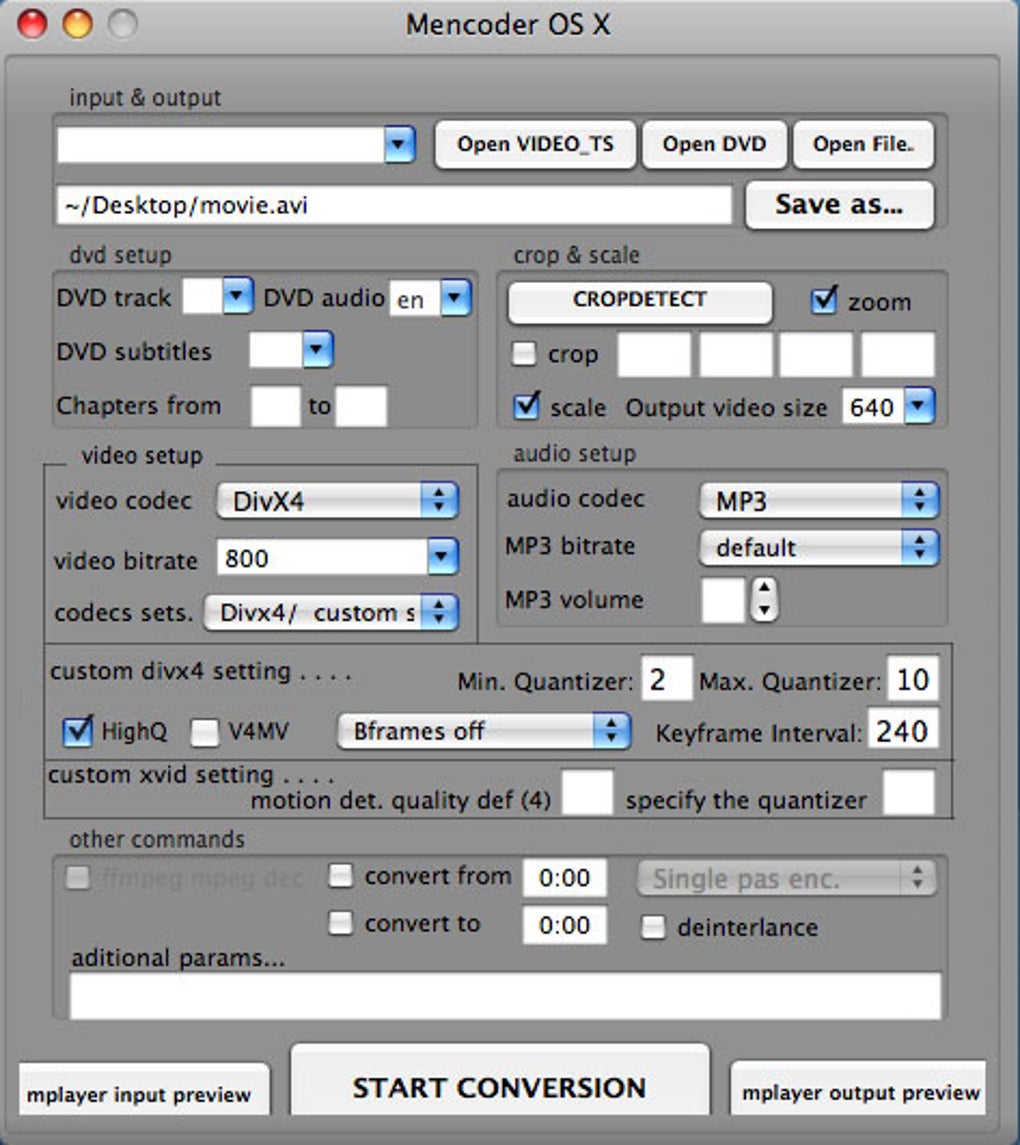Click the Max. Quantizer field

913,679
